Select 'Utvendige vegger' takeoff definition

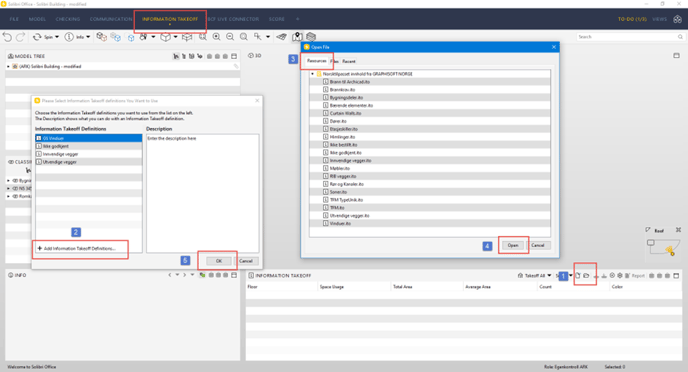click(x=89, y=162)
